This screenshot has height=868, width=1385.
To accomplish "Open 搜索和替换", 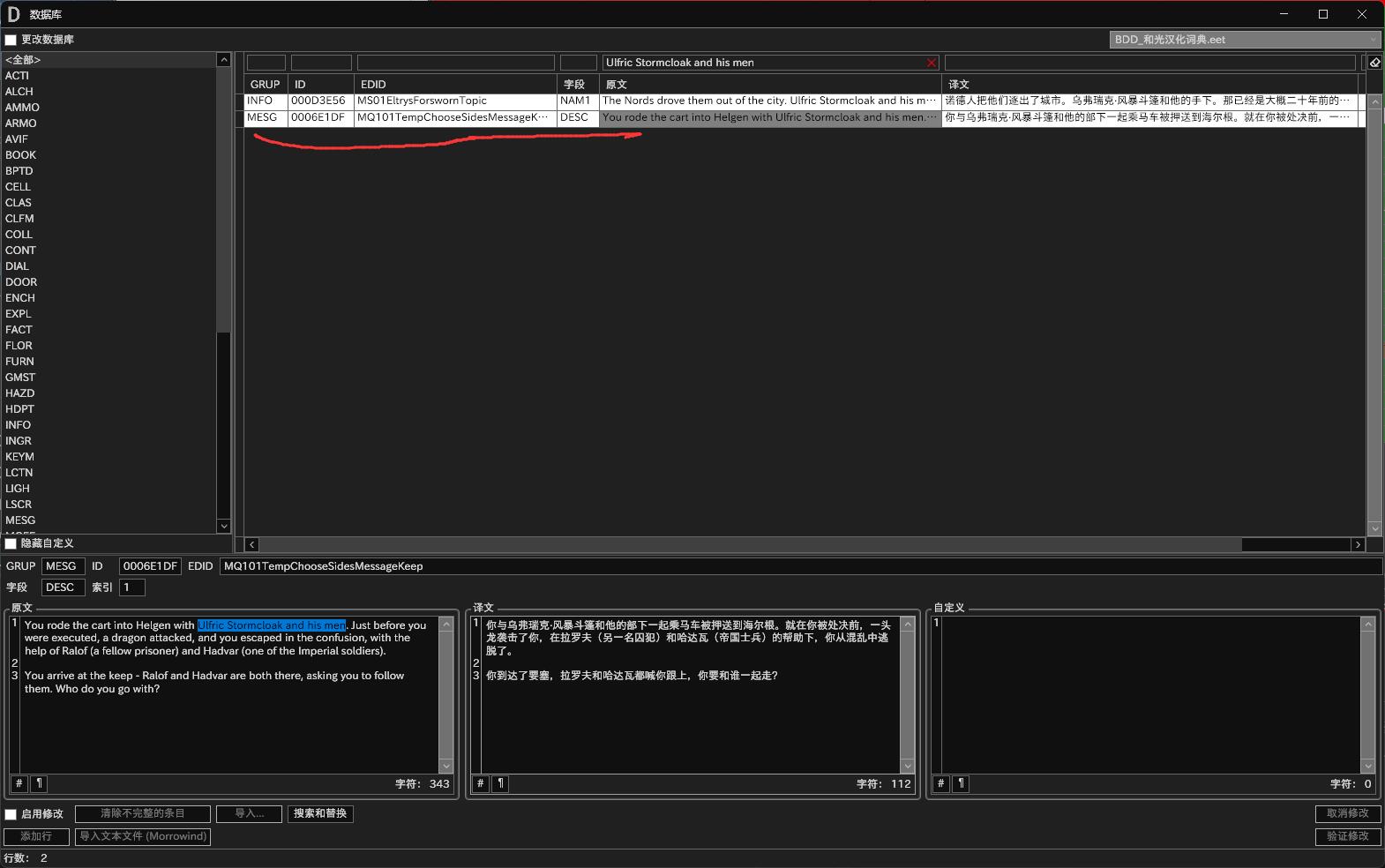I will 320,814.
